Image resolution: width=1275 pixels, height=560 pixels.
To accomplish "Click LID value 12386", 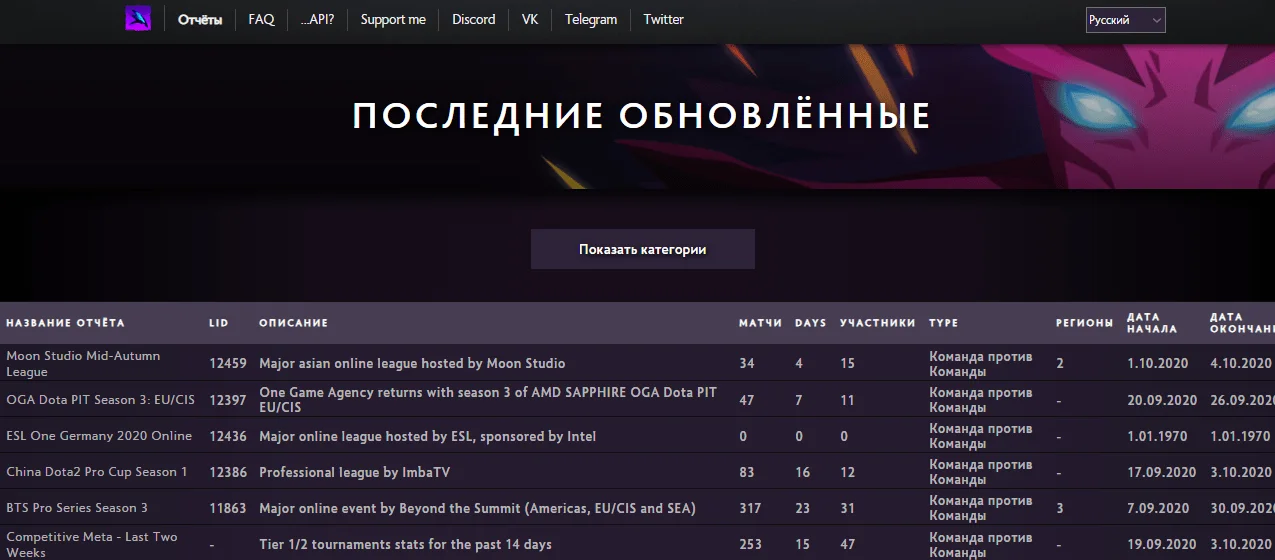I will click(x=228, y=471).
